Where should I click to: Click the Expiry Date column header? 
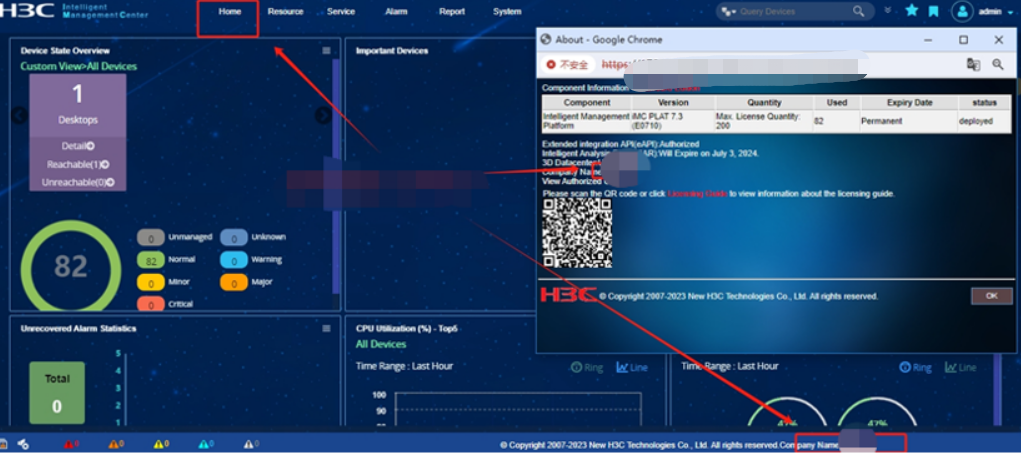(909, 102)
